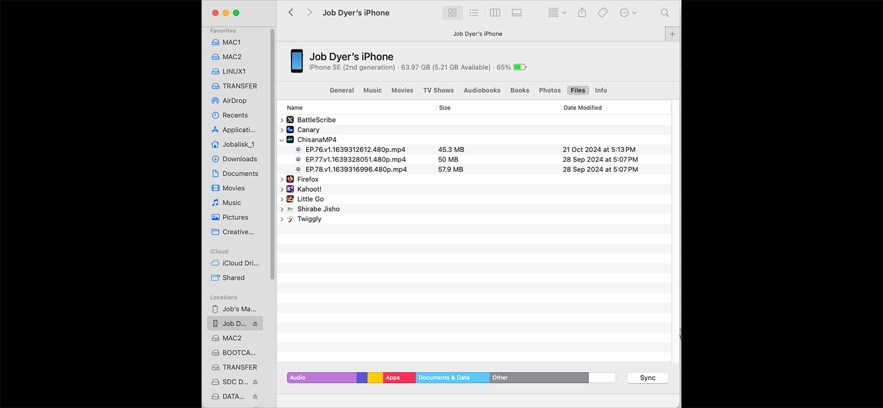
Task: Open the Movies tab
Action: pyautogui.click(x=402, y=90)
